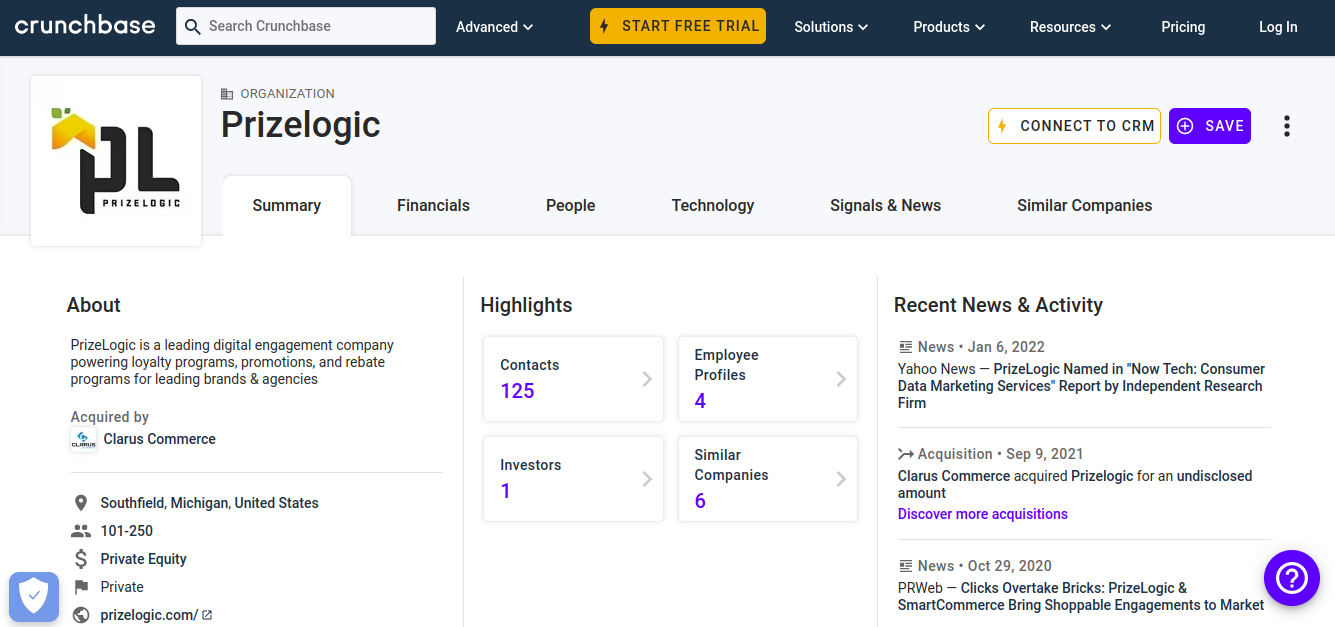Click the Connect to CRM button
This screenshot has width=1335, height=627.
coord(1074,126)
